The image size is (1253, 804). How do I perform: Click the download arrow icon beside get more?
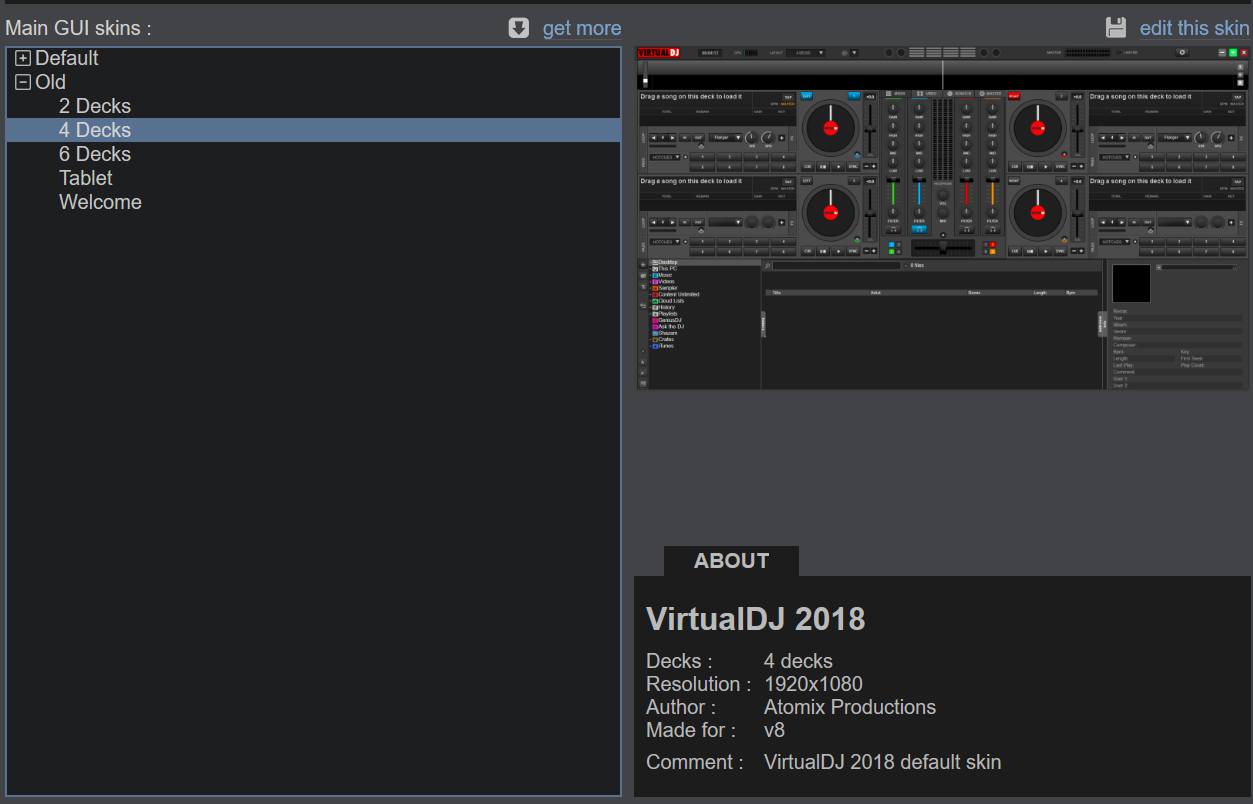click(x=518, y=28)
